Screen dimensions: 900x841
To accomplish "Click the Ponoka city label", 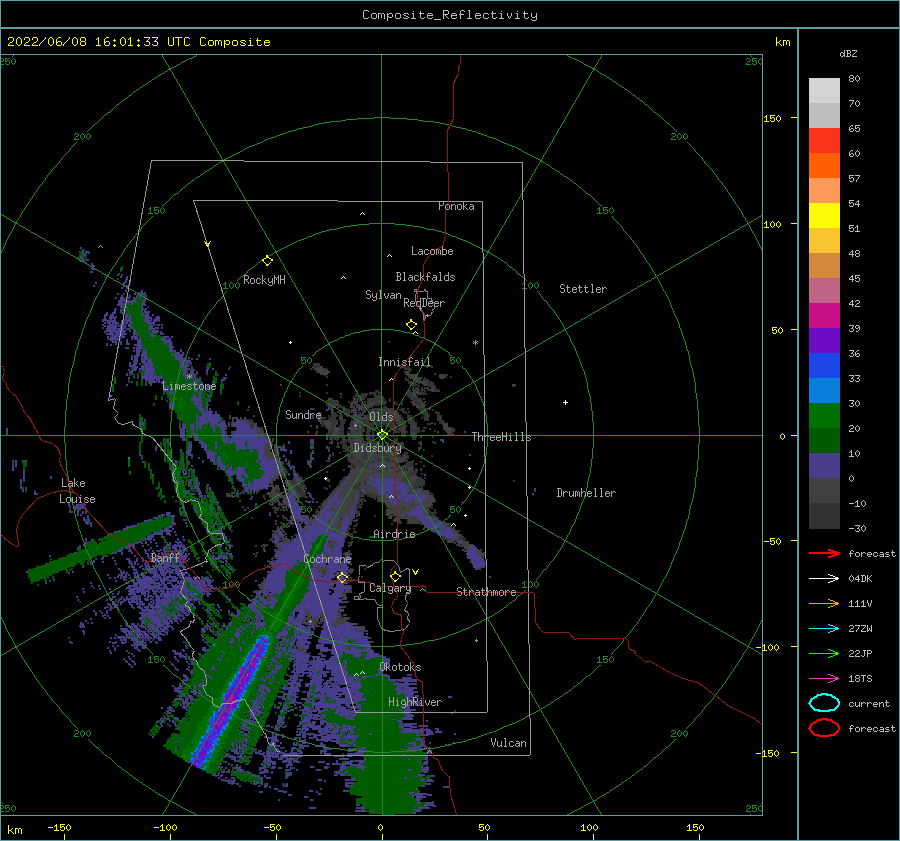I will coord(456,206).
